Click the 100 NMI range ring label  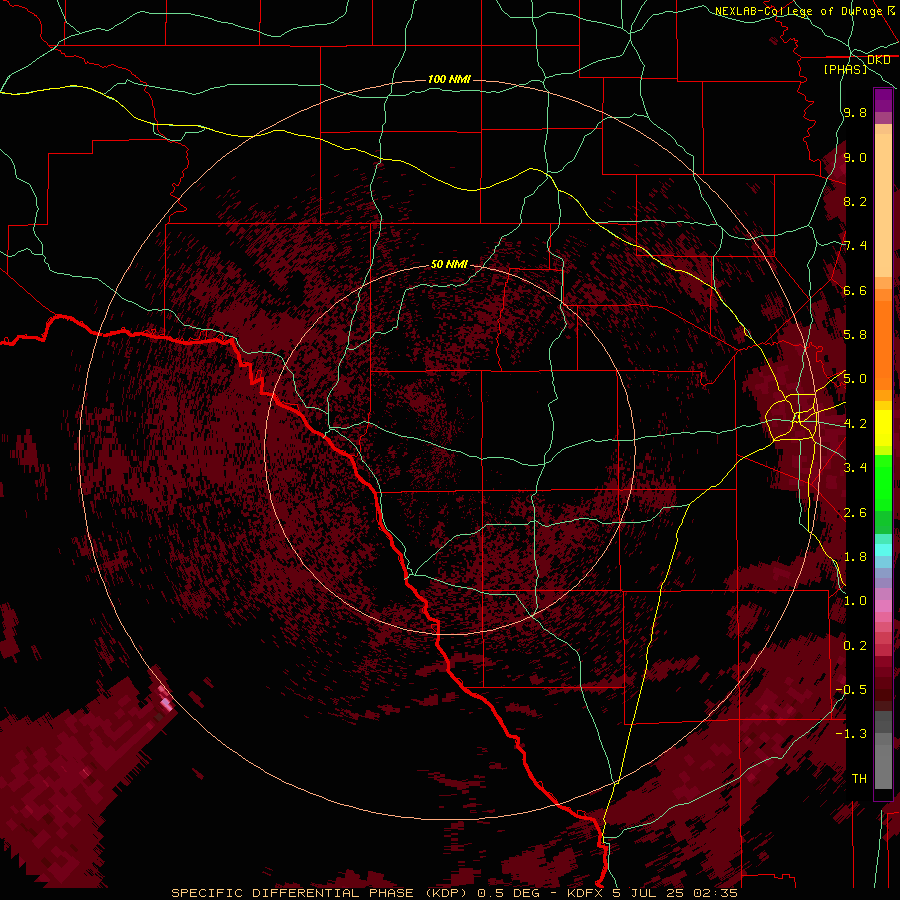pyautogui.click(x=449, y=79)
